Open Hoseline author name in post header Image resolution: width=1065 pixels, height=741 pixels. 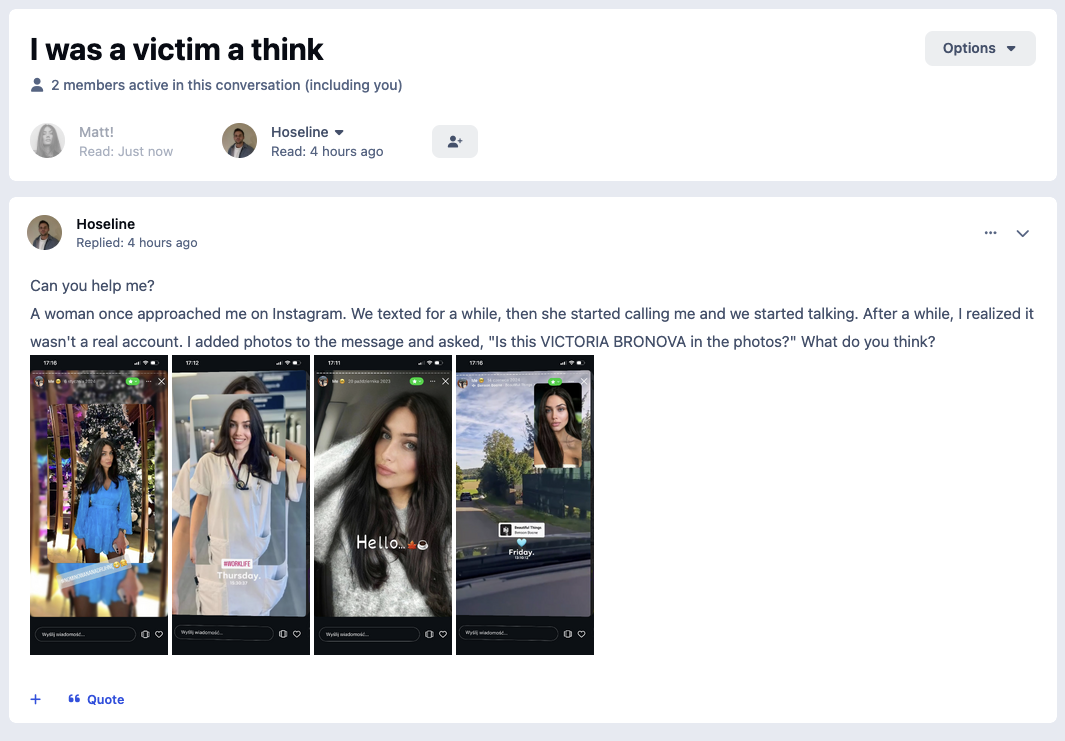(105, 224)
